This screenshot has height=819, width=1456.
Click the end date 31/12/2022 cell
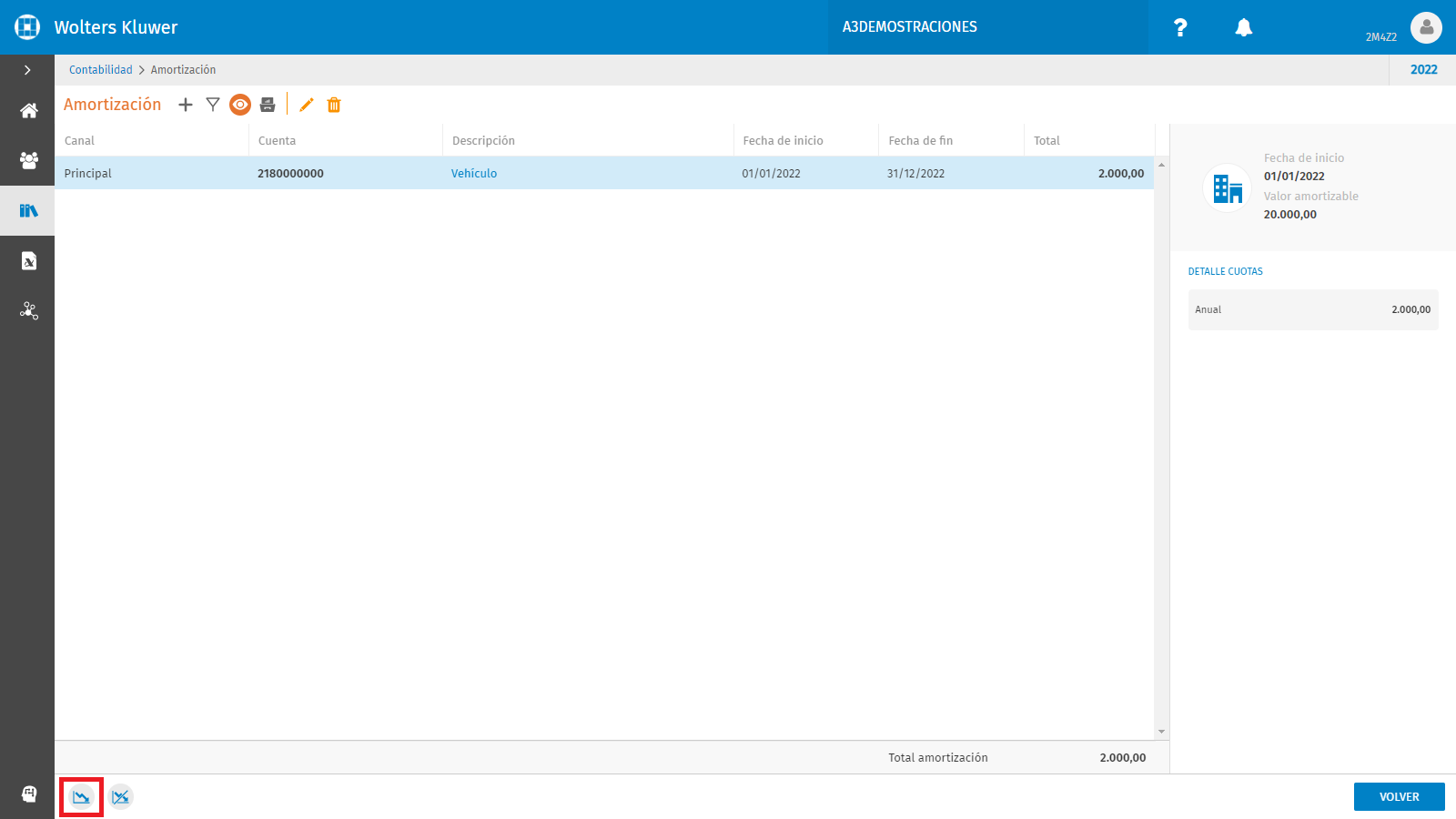tap(915, 174)
